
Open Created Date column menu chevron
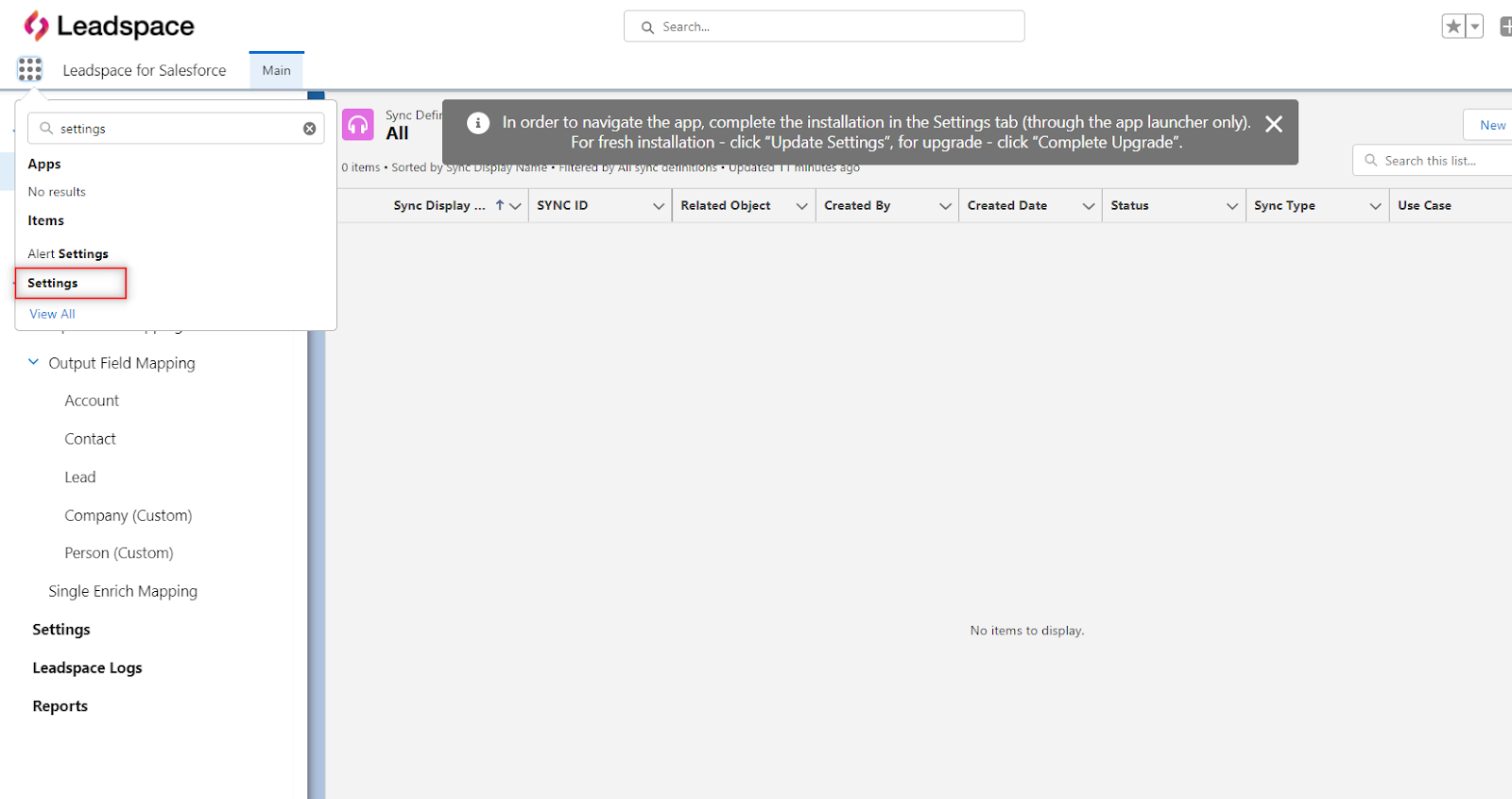coord(1089,206)
